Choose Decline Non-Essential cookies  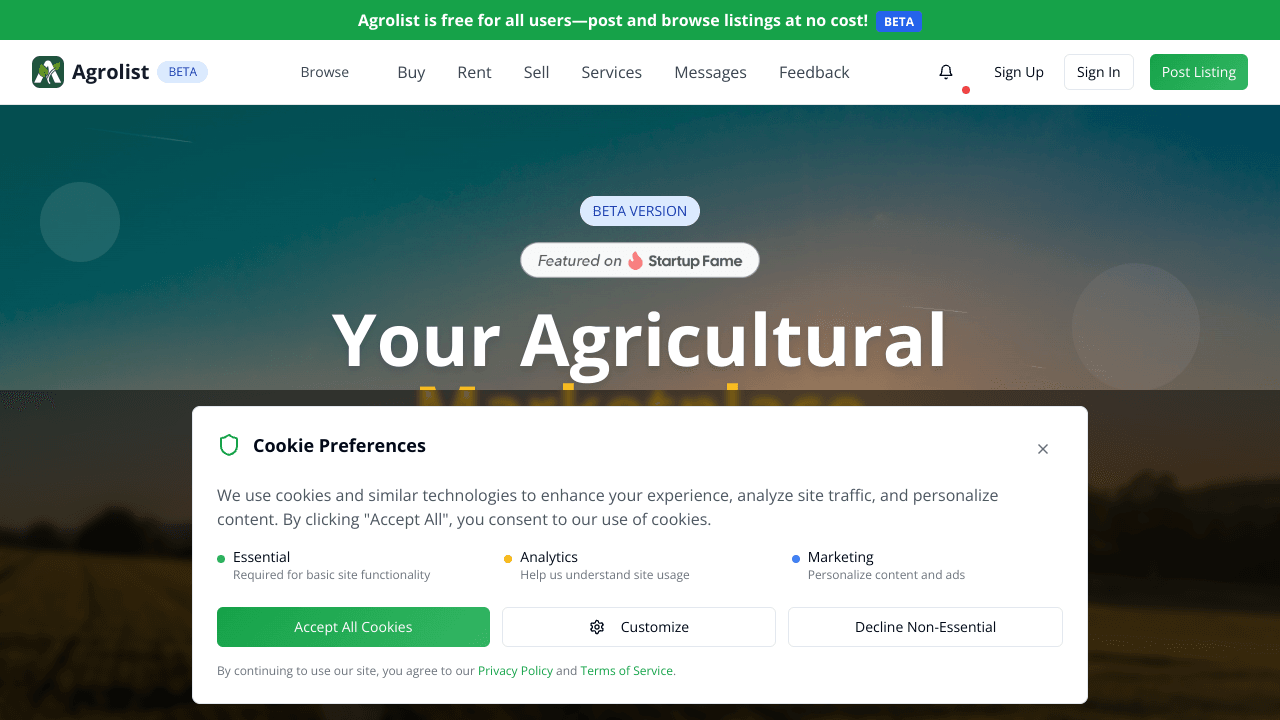point(925,627)
